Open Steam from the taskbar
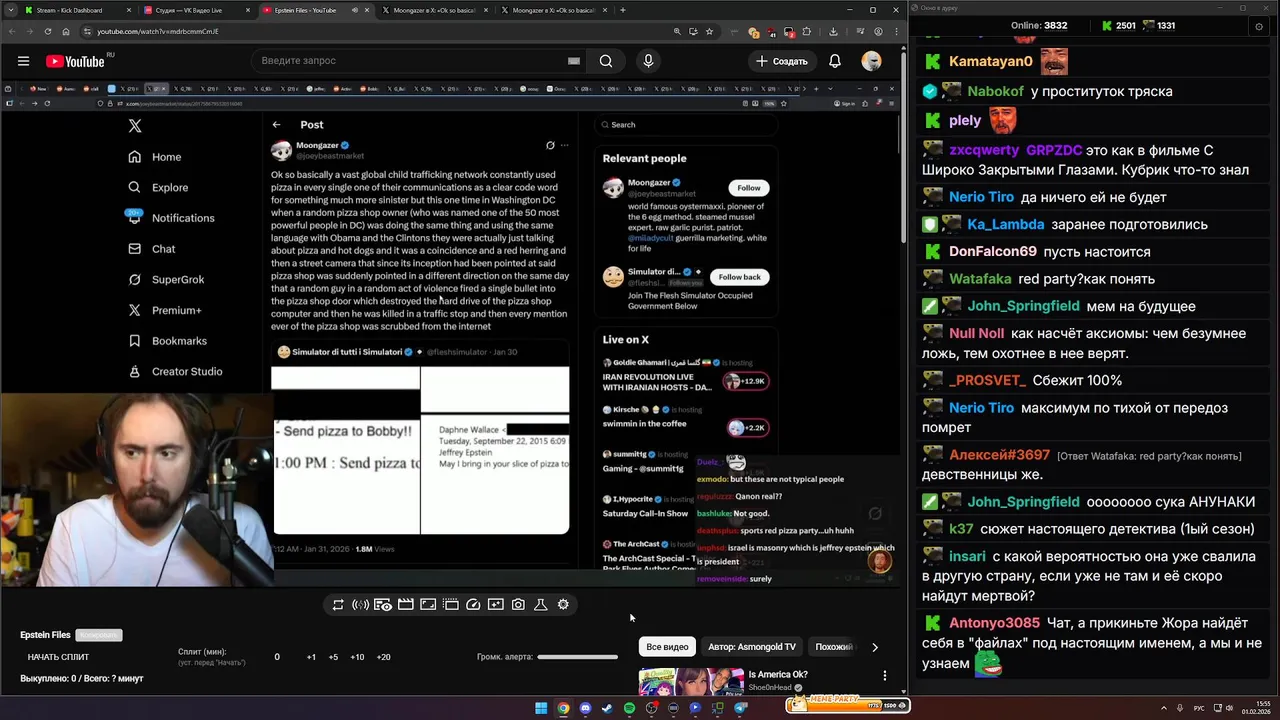 [607, 708]
